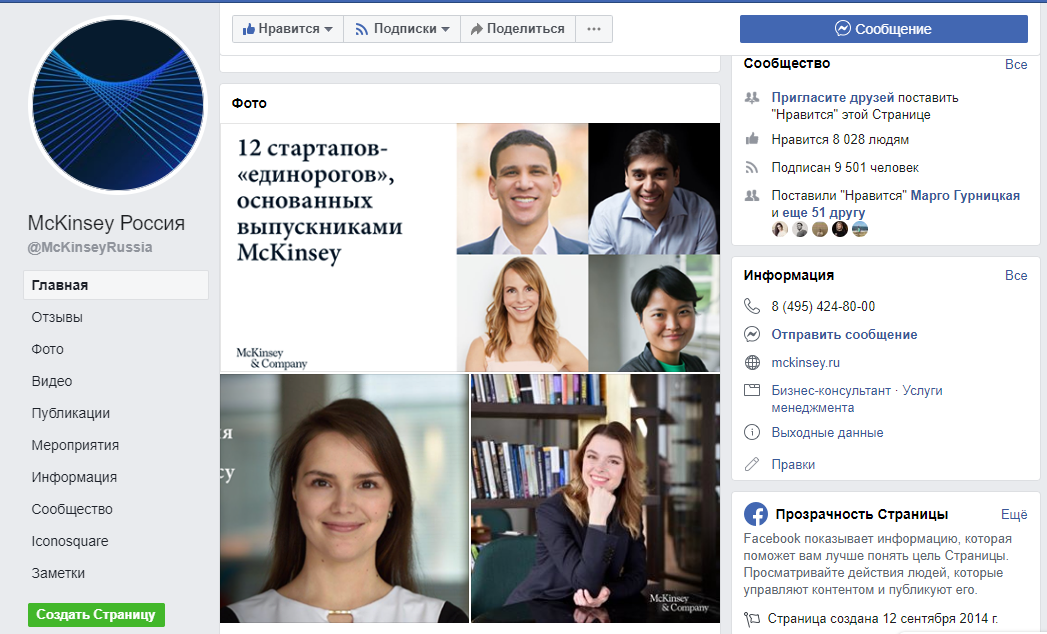The image size is (1047, 634).
Task: Click the pencil icon beside Правки
Action: (752, 464)
